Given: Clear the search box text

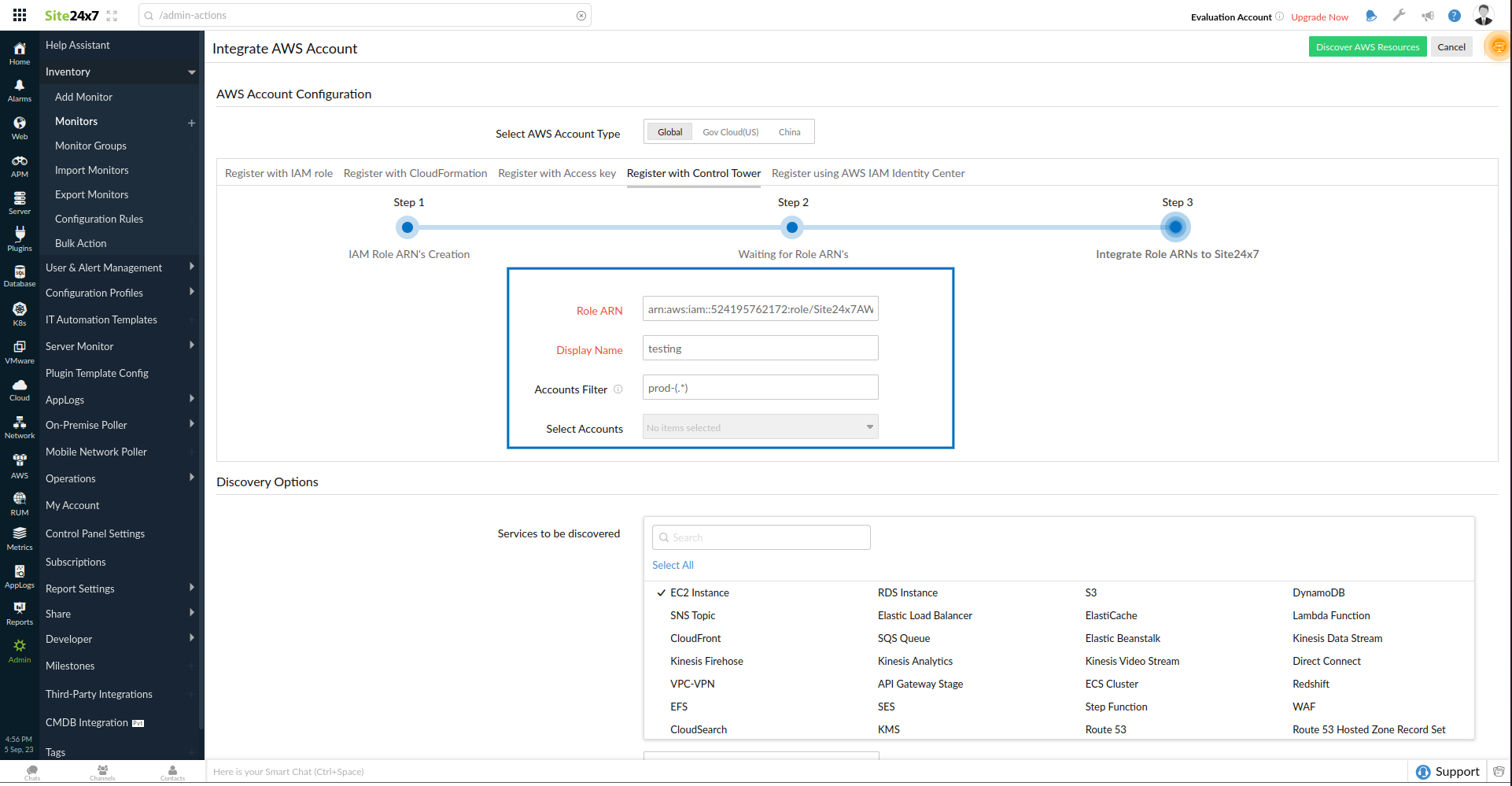Looking at the screenshot, I should (x=581, y=16).
